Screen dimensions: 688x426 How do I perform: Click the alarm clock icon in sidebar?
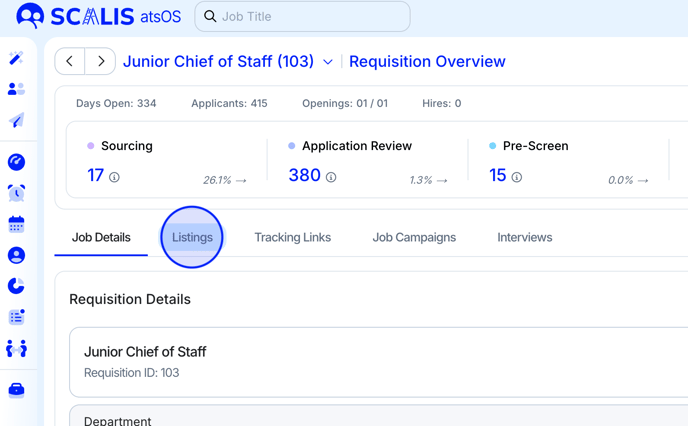[x=16, y=193]
